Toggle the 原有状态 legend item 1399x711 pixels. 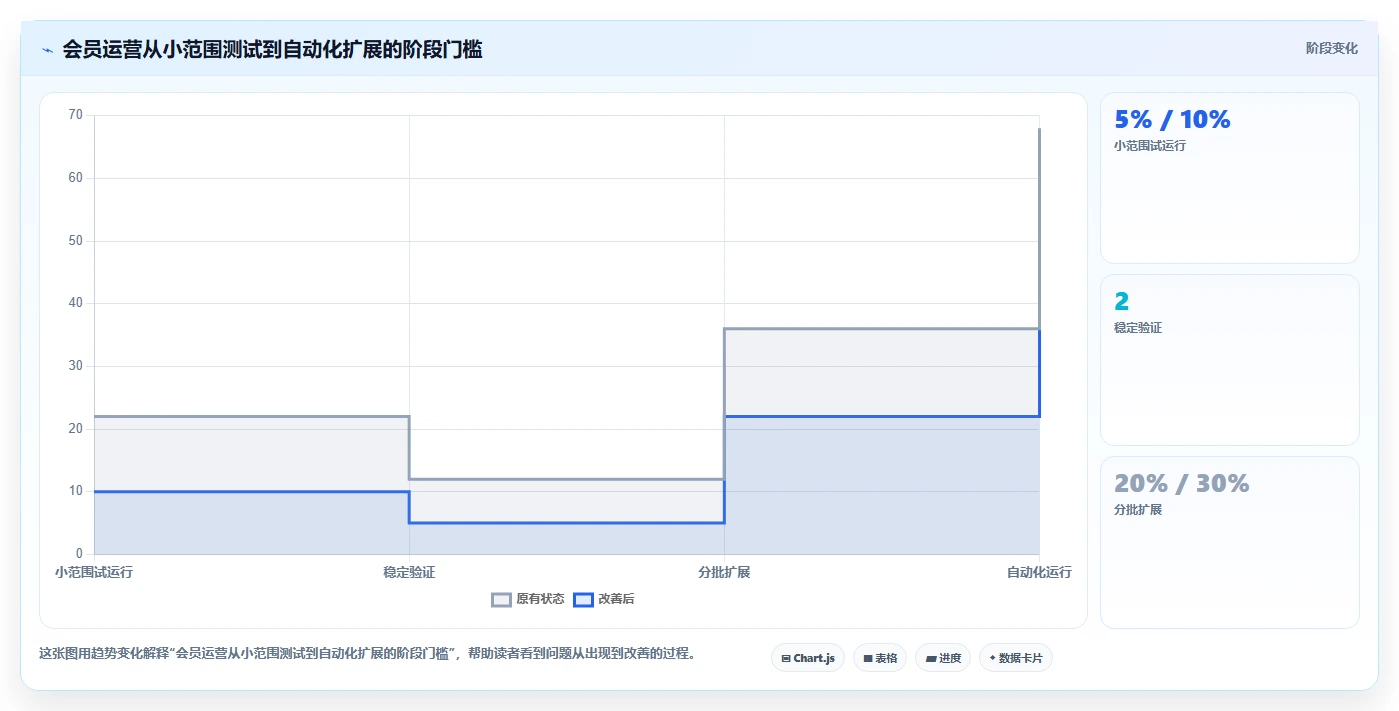(528, 599)
